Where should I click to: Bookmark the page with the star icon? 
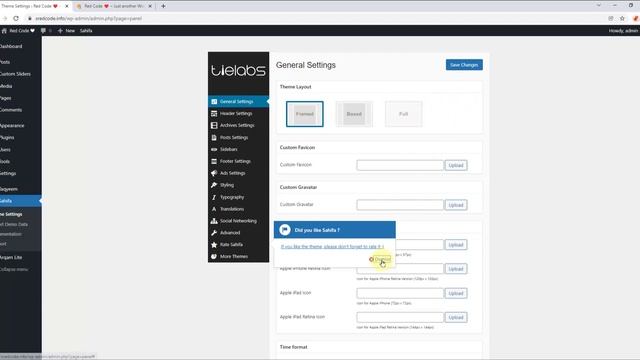click(622, 18)
